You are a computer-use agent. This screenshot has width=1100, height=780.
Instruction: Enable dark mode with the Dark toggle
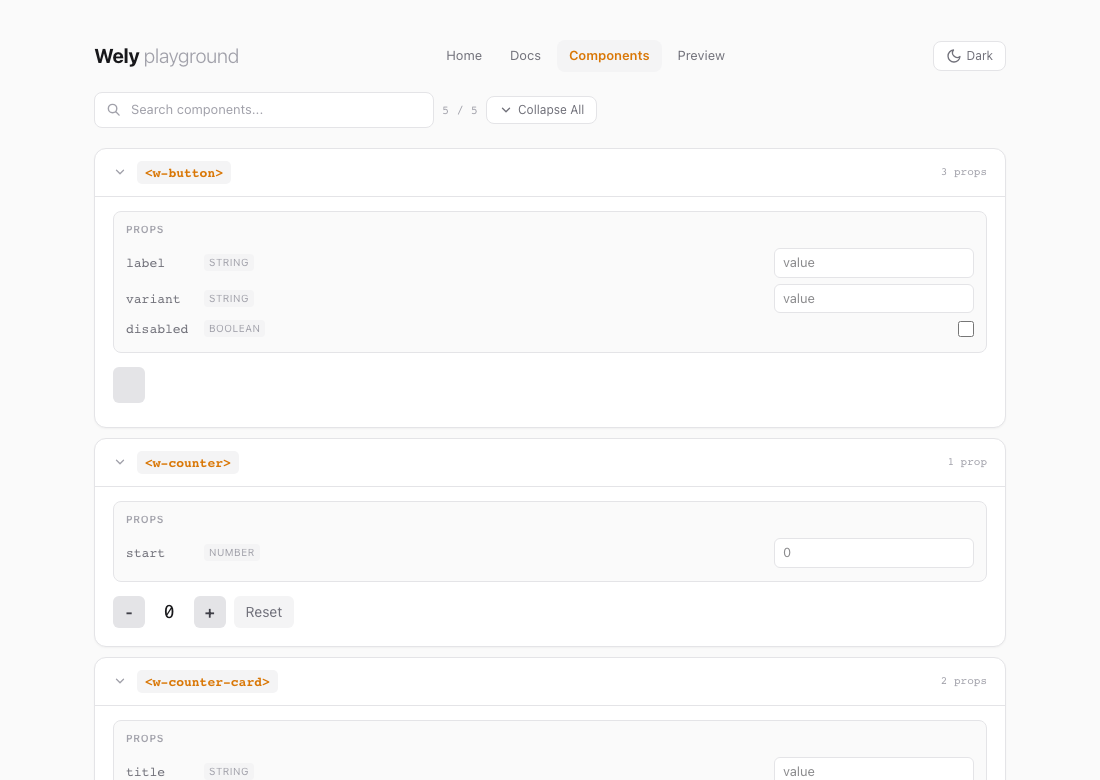tap(968, 55)
